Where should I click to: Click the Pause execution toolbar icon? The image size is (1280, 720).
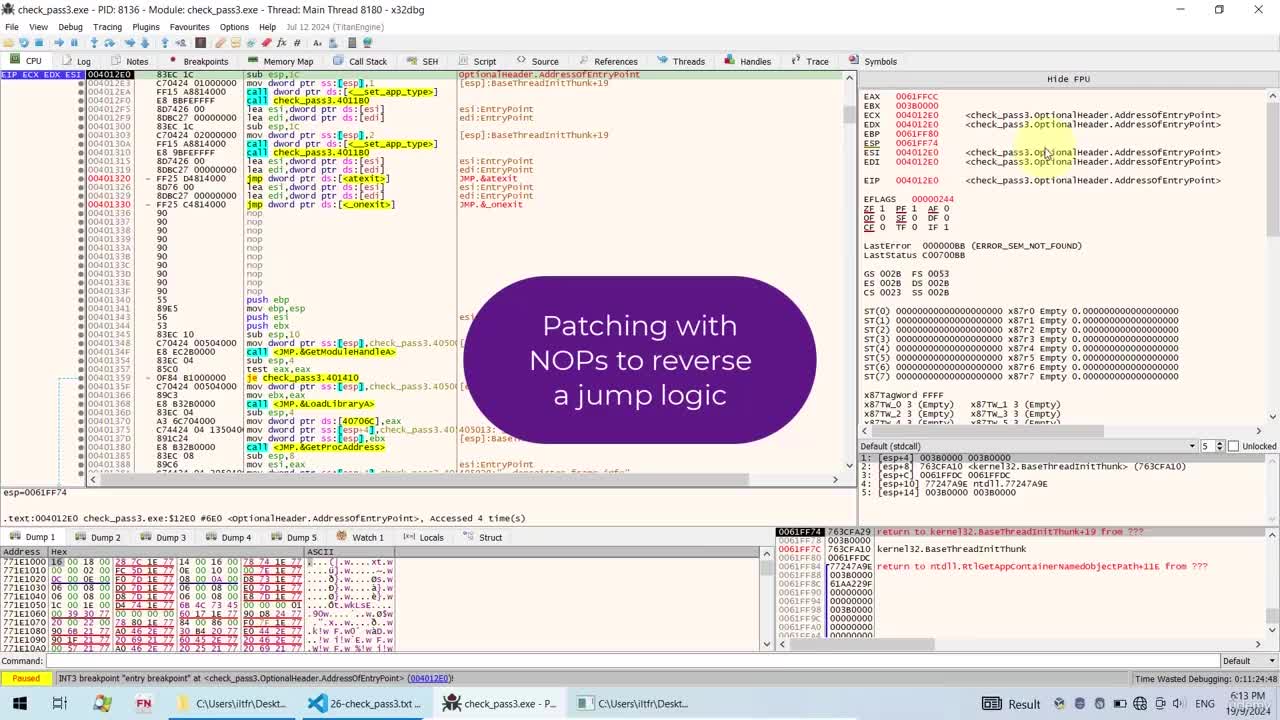(74, 43)
